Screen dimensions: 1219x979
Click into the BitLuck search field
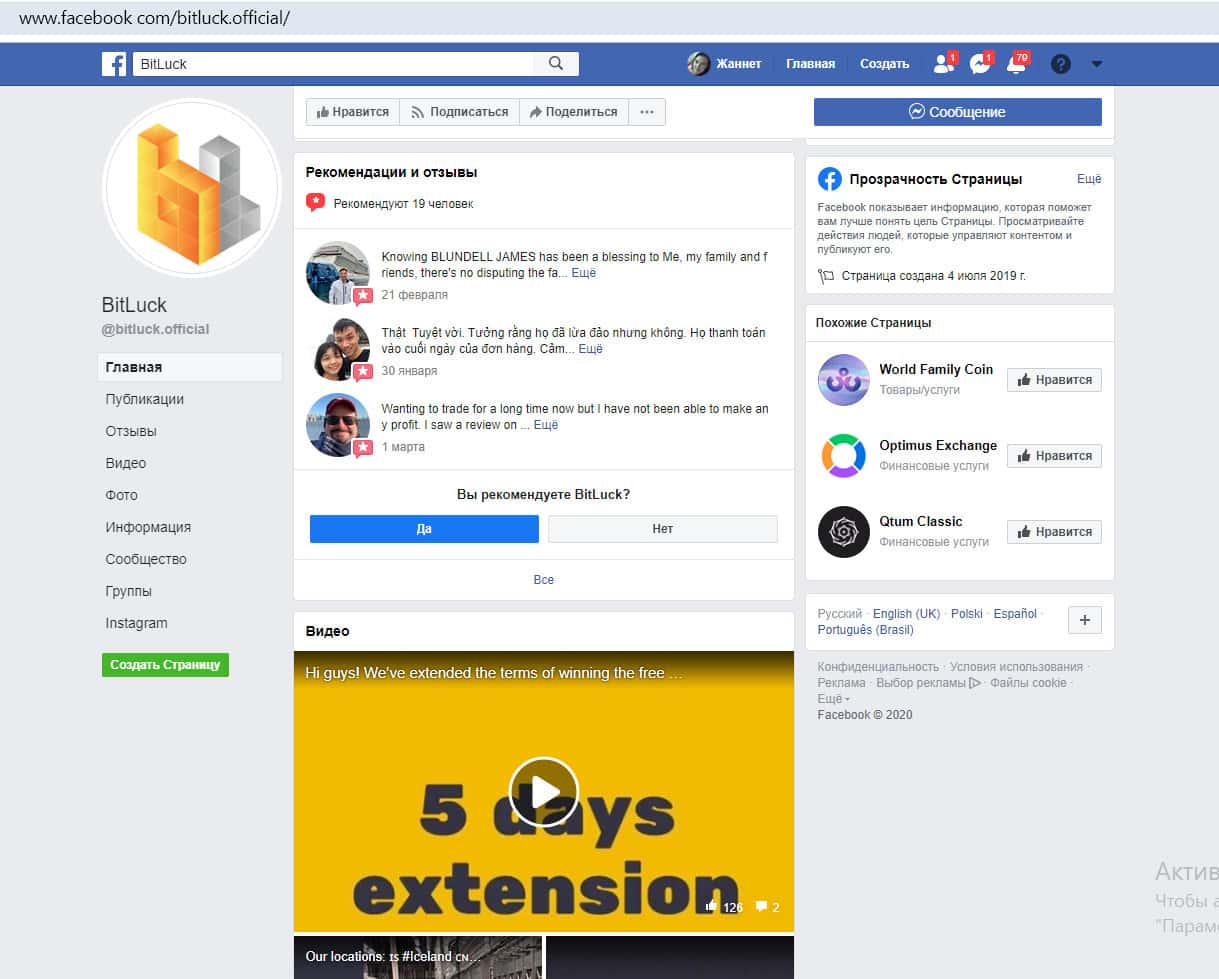(x=333, y=64)
